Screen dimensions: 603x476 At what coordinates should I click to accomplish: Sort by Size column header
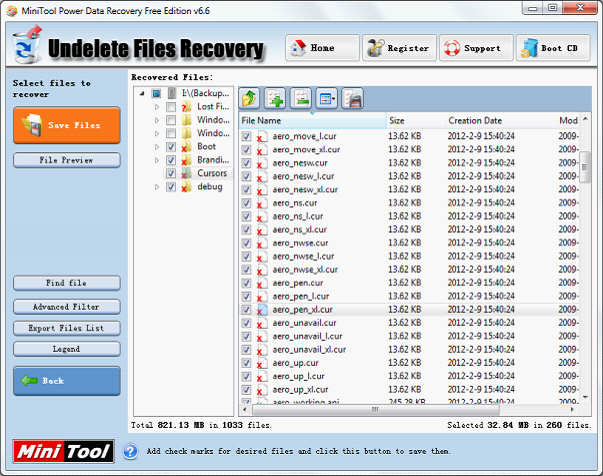click(416, 121)
